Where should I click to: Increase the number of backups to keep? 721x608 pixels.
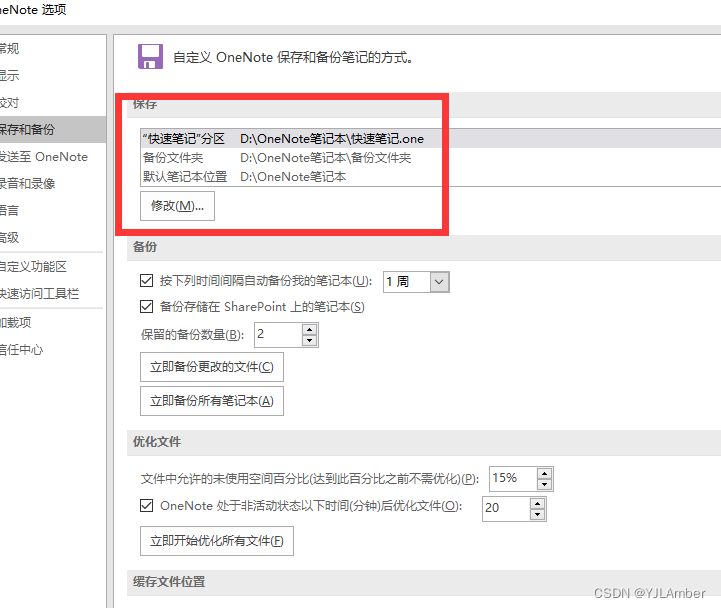(309, 329)
